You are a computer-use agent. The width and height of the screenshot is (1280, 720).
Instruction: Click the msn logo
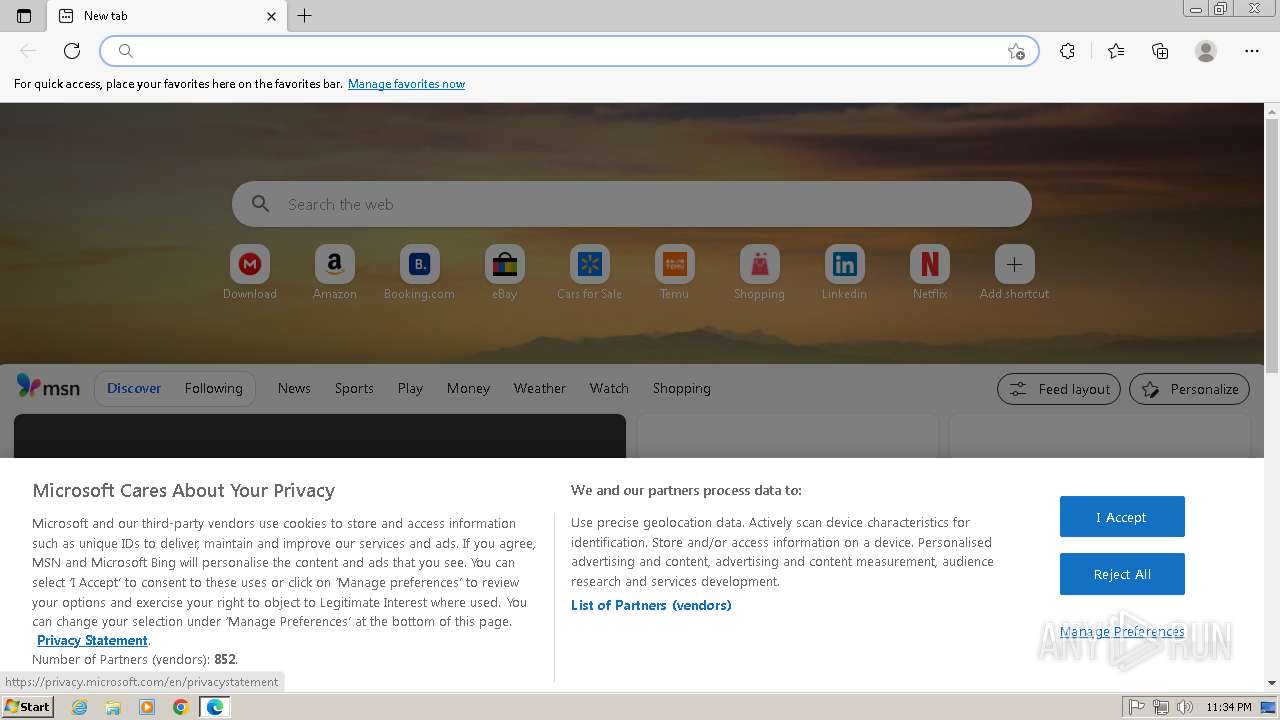click(x=48, y=387)
